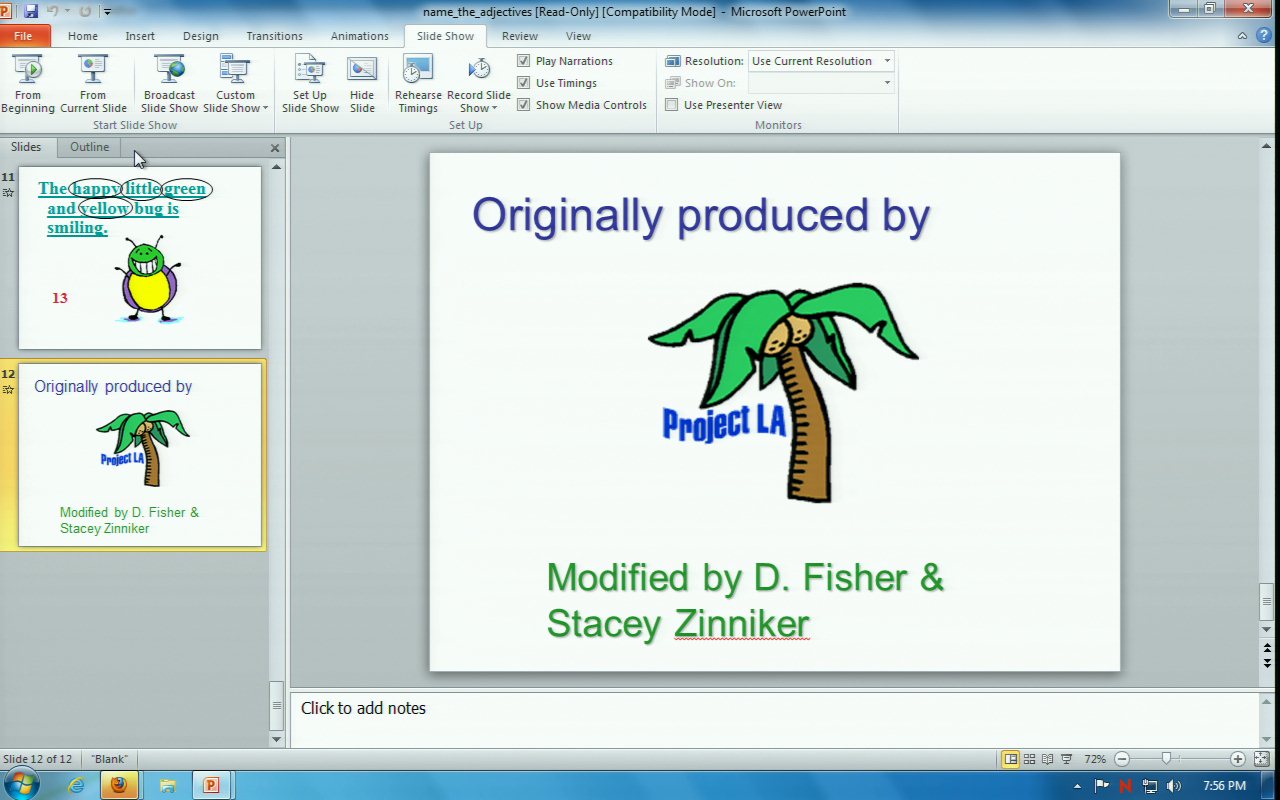Open the Outline tab in the left pane
This screenshot has height=800, width=1280.
(x=89, y=147)
